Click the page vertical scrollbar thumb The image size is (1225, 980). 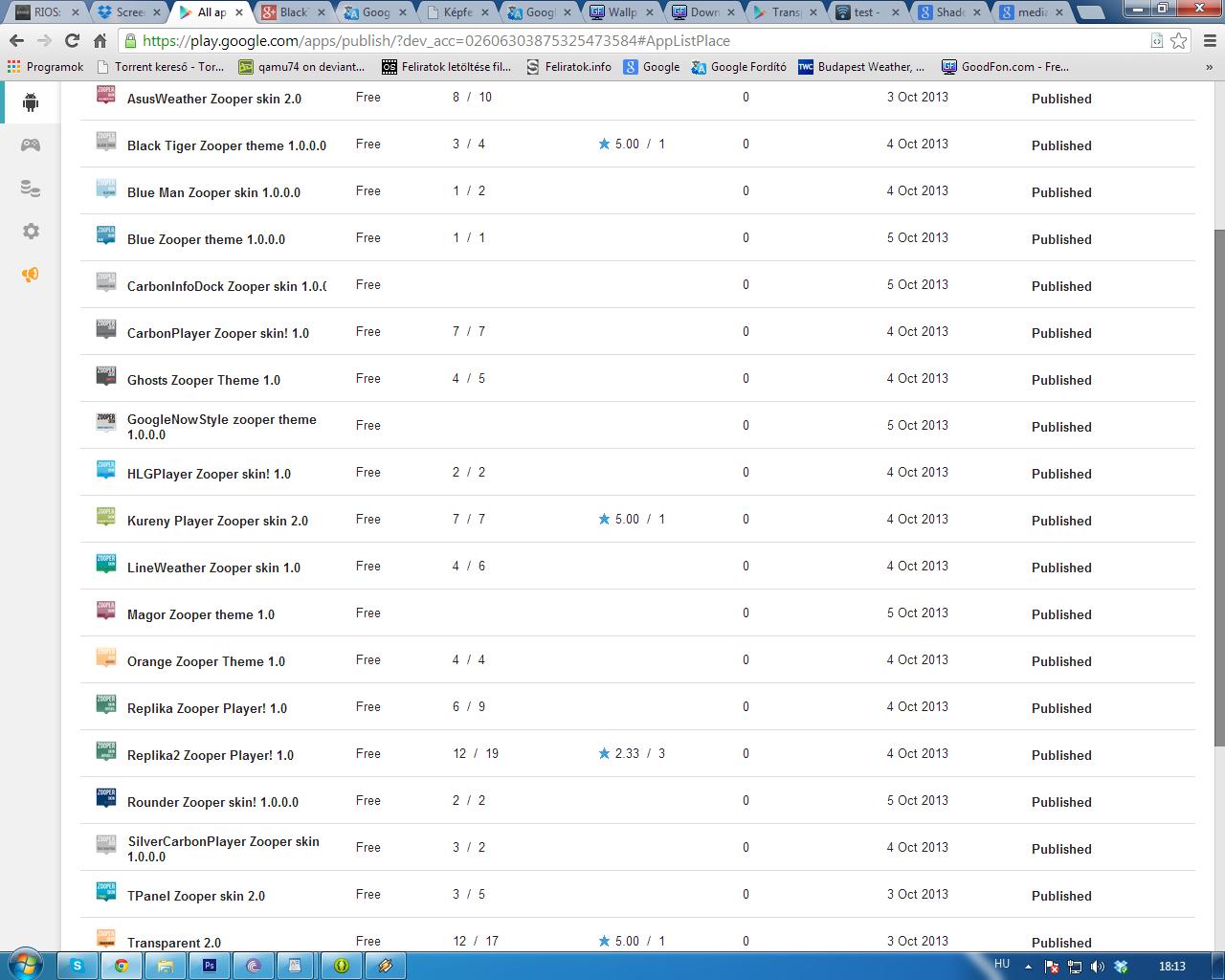click(x=1218, y=488)
